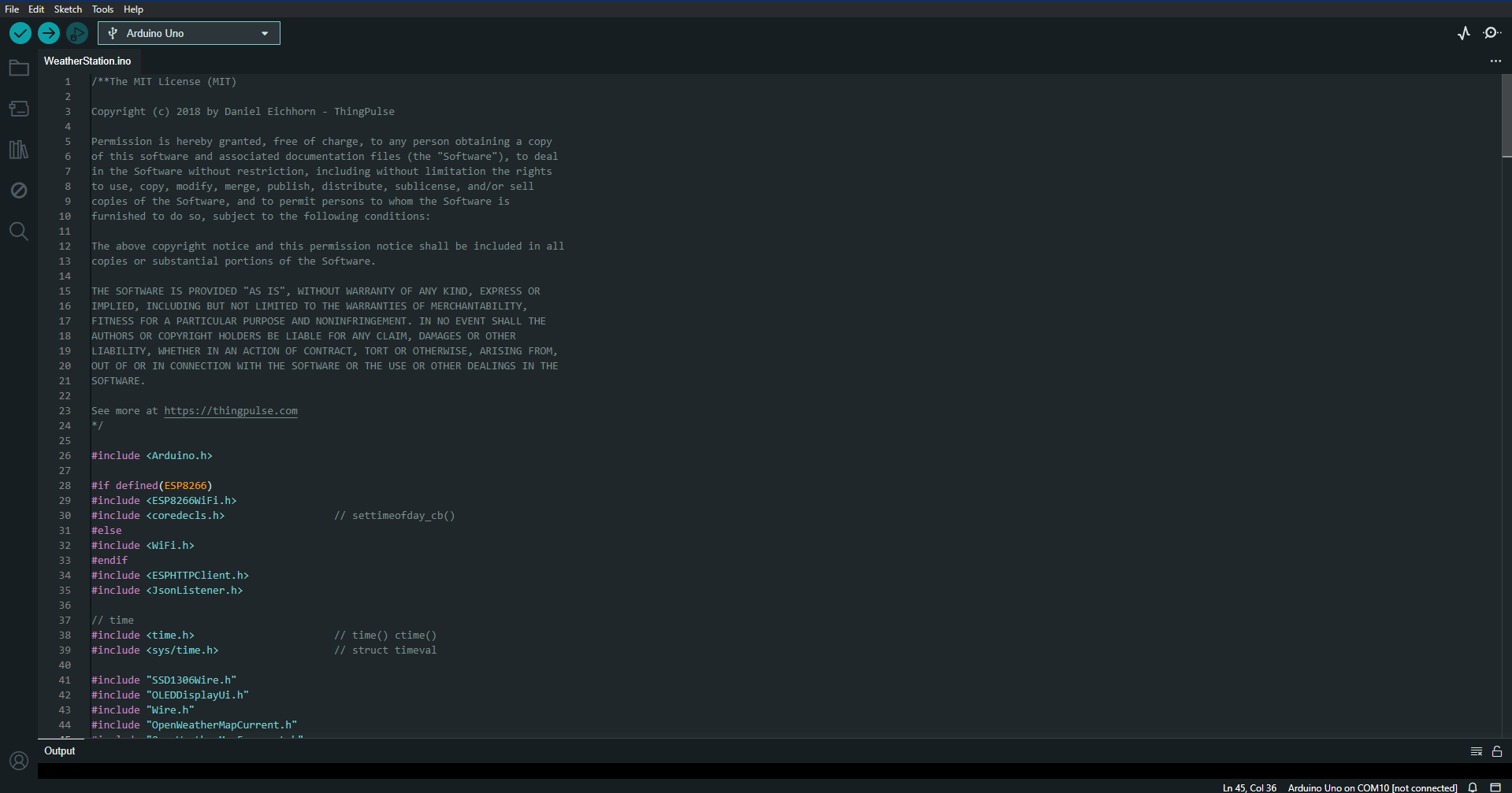Start debugging with the debug button

(77, 33)
